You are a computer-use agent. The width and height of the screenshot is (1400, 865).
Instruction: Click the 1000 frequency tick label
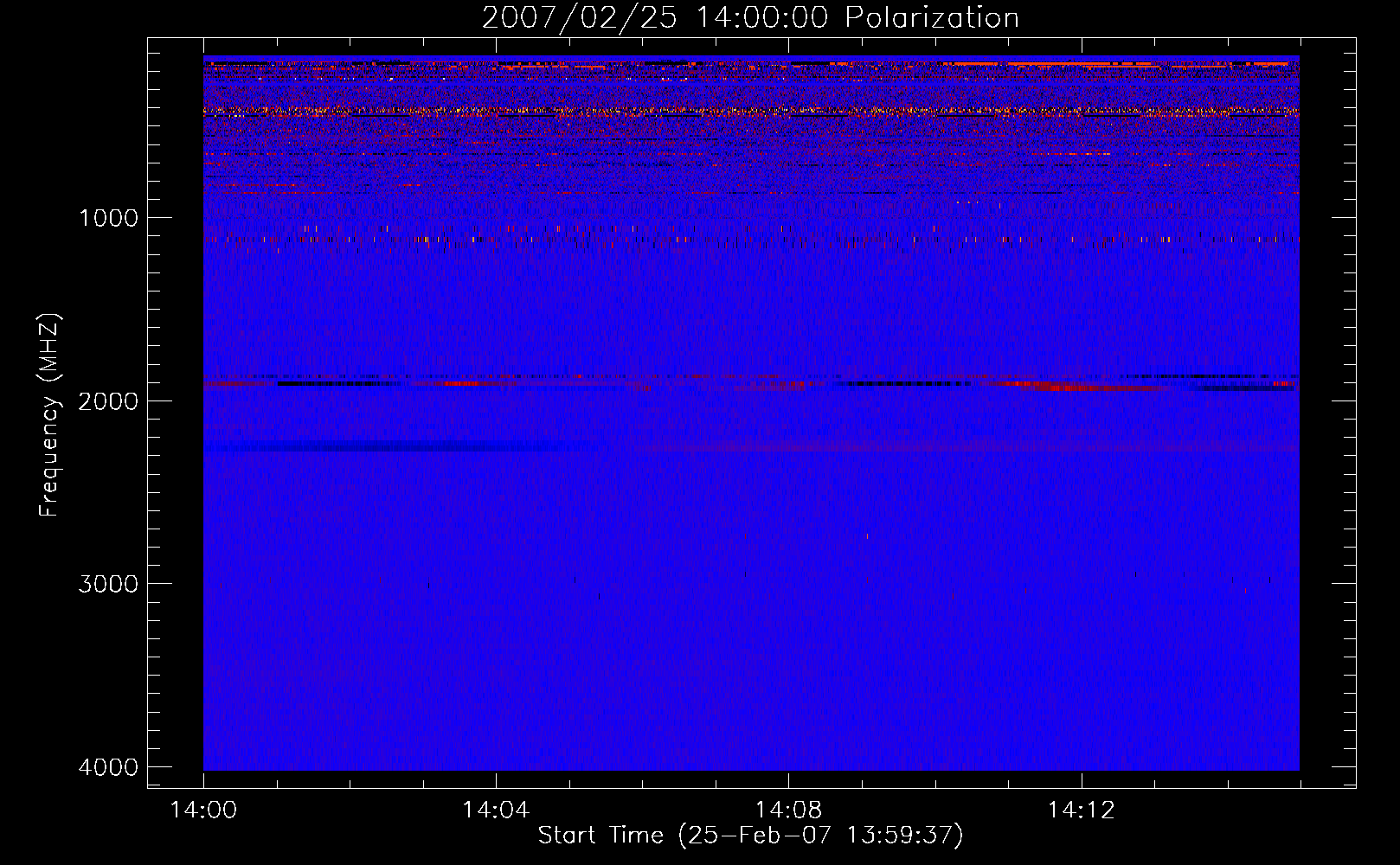pos(108,218)
